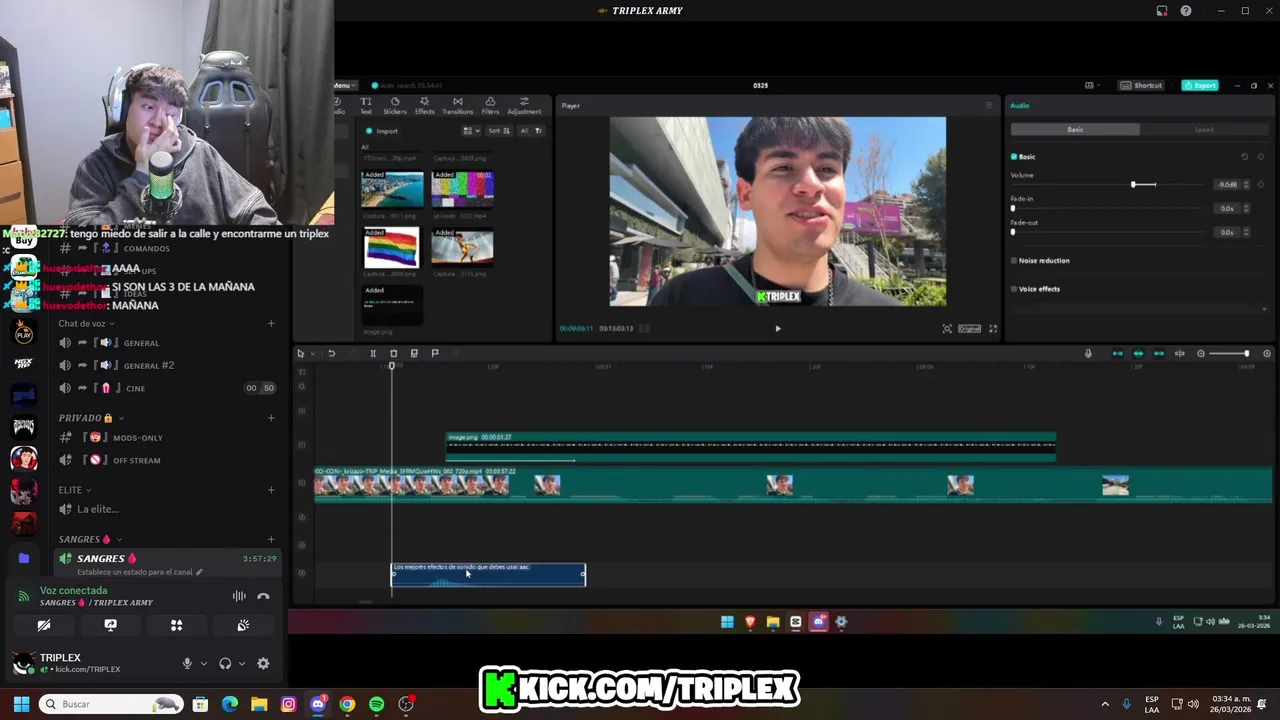Click the Split clip tool
Image resolution: width=1280 pixels, height=720 pixels.
point(373,353)
